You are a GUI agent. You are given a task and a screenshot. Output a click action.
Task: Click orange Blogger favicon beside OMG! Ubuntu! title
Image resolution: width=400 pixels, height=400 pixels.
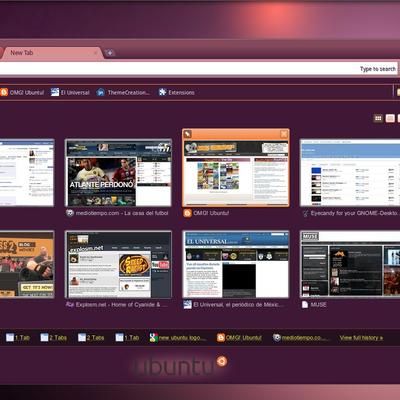click(187, 213)
